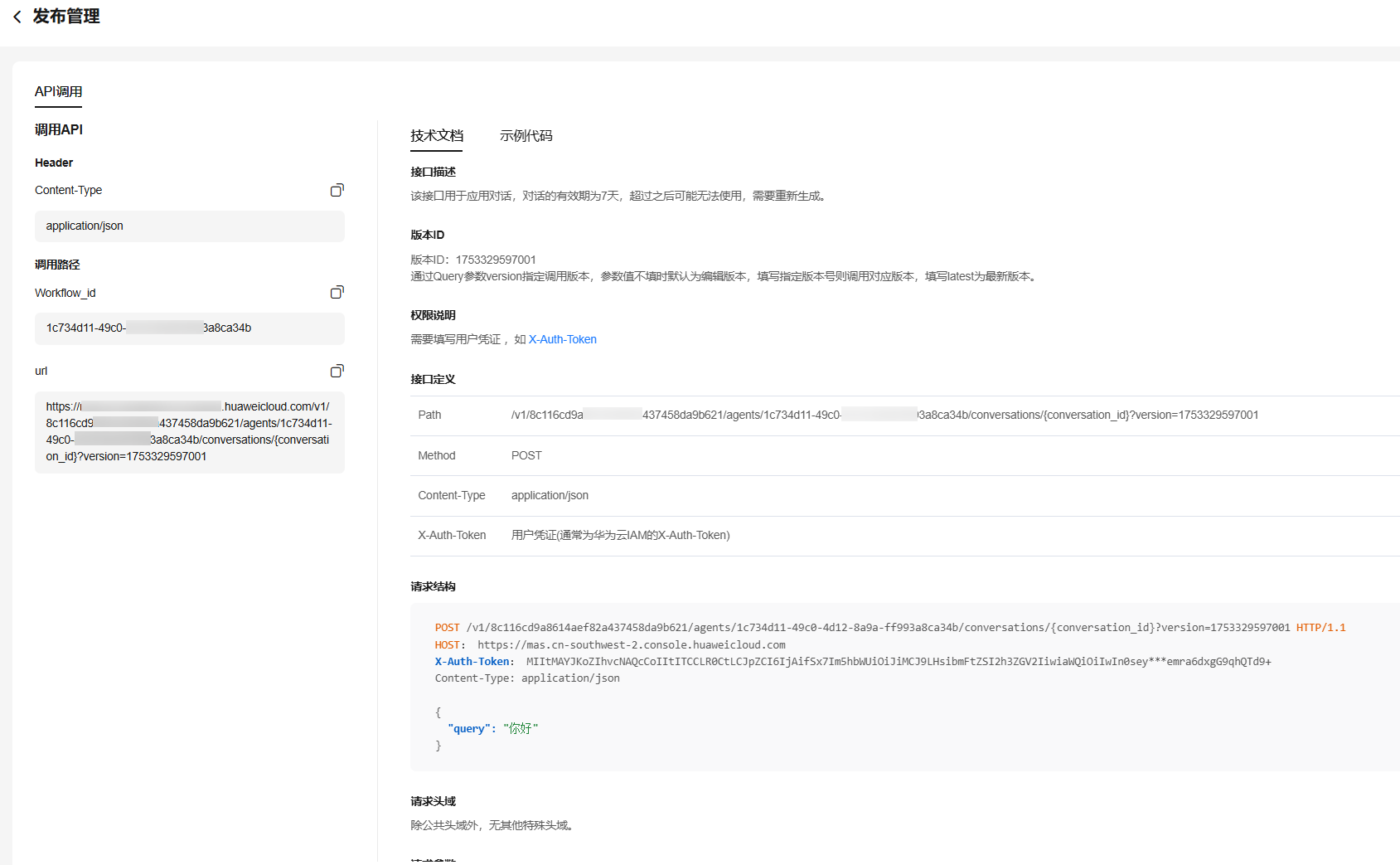Copy the Workflow_id value
The height and width of the screenshot is (865, 1400).
tap(337, 293)
